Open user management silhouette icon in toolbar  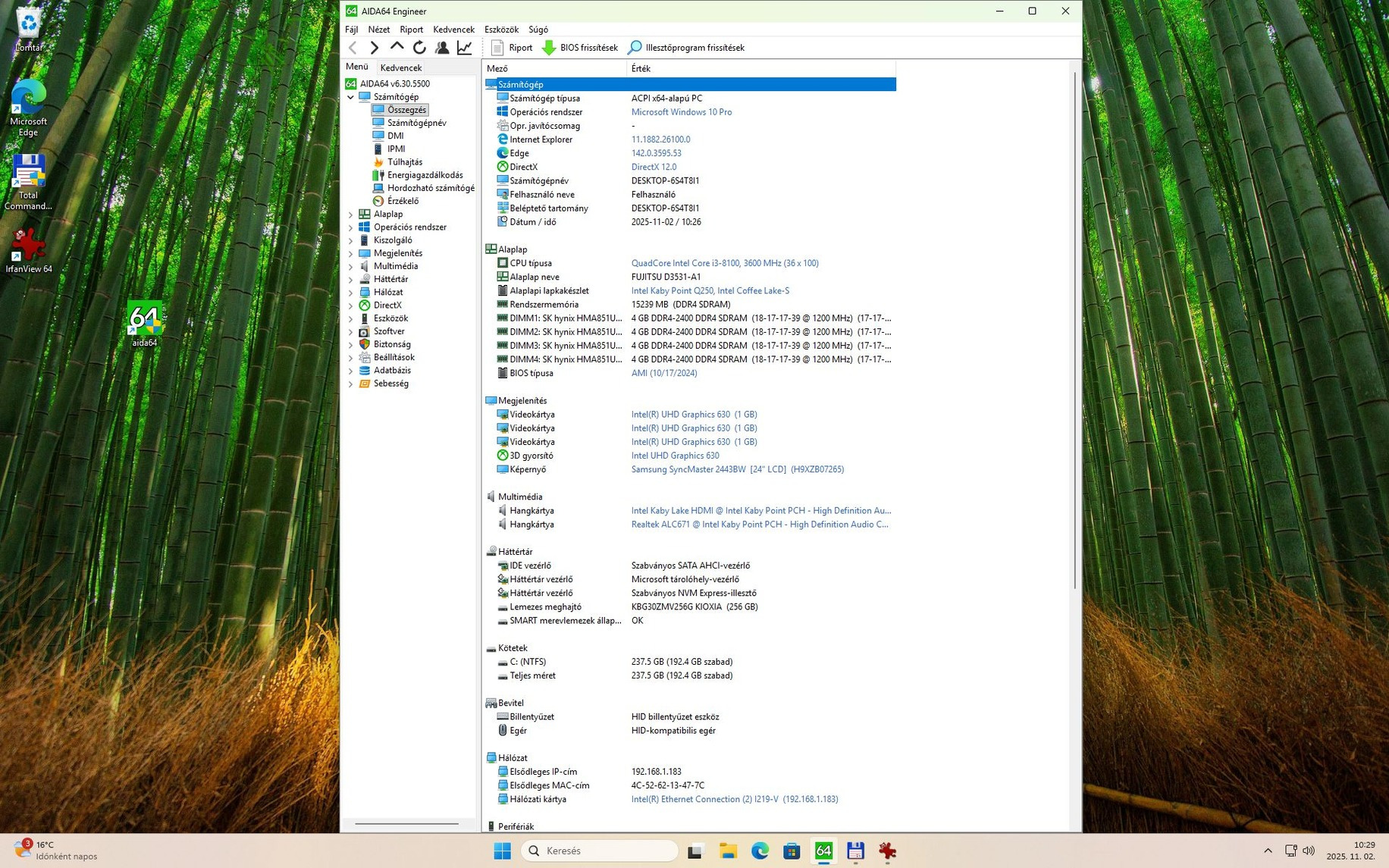(442, 48)
